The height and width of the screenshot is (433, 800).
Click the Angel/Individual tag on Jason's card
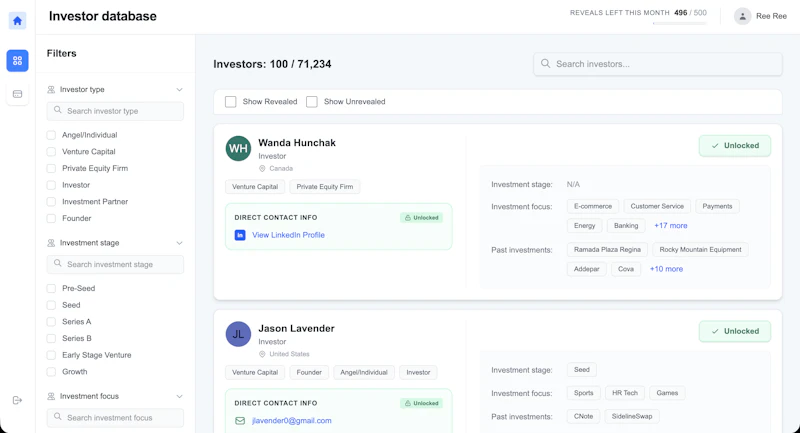tap(364, 372)
